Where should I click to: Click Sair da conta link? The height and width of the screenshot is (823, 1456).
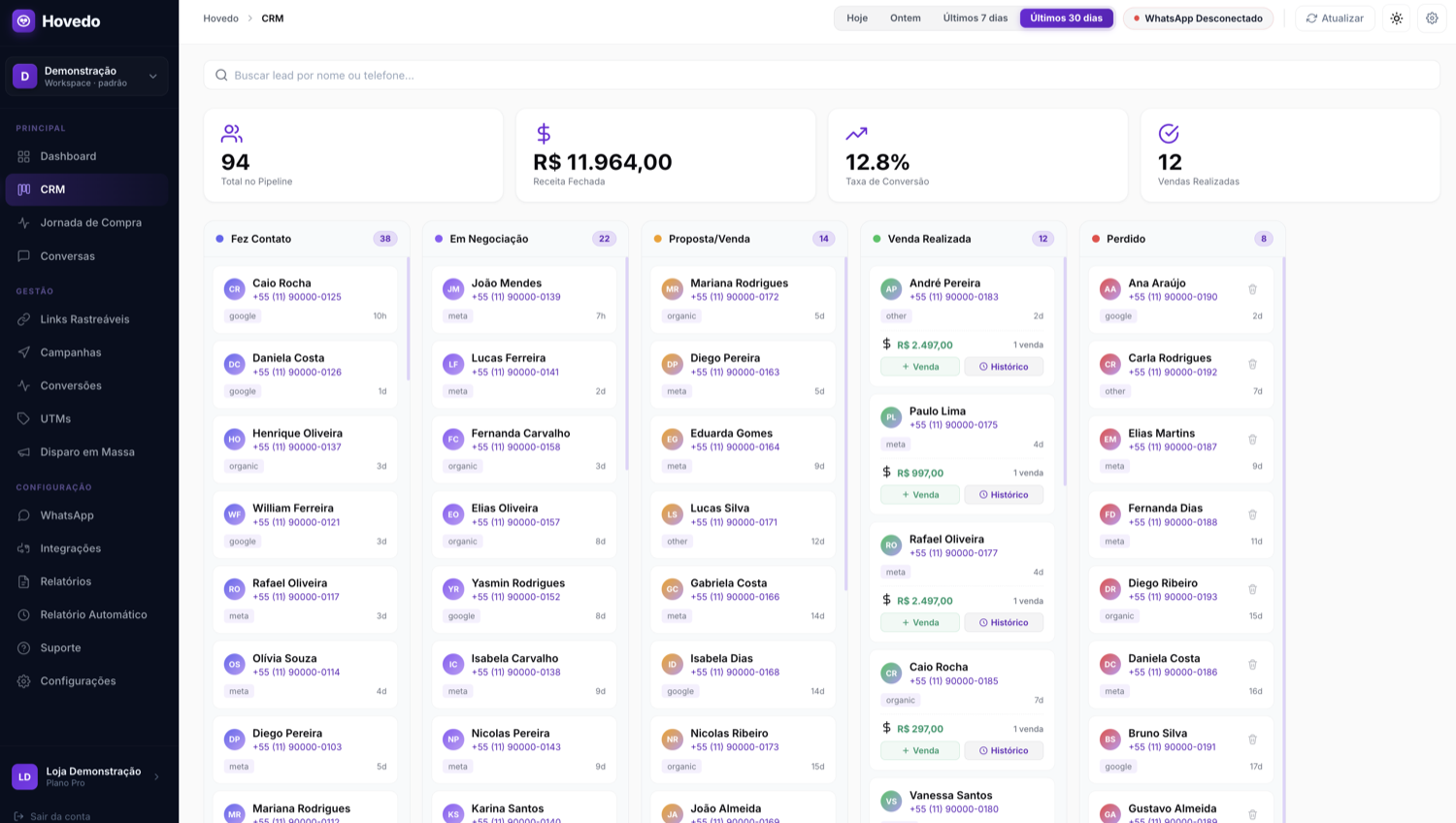[52, 816]
